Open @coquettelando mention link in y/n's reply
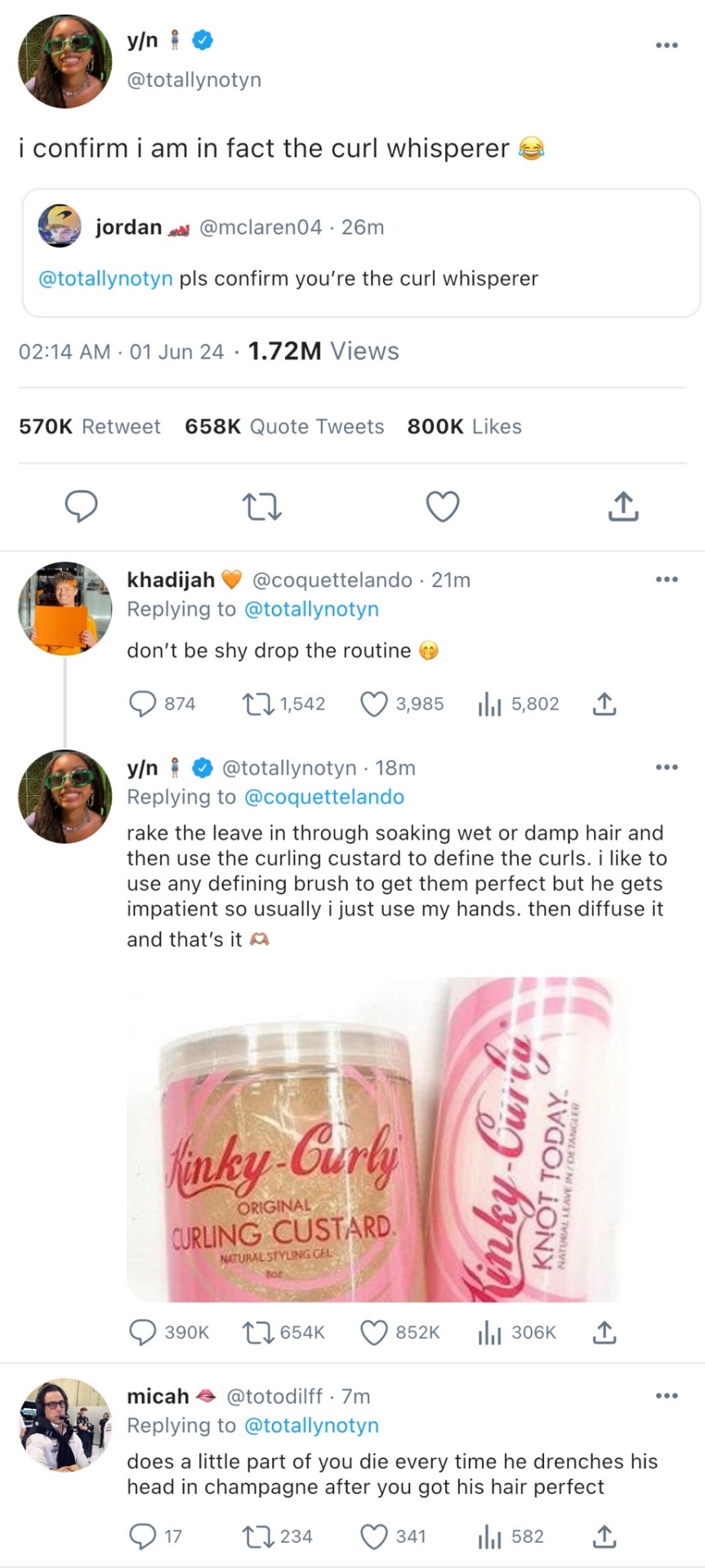This screenshot has width=705, height=1568. click(323, 797)
